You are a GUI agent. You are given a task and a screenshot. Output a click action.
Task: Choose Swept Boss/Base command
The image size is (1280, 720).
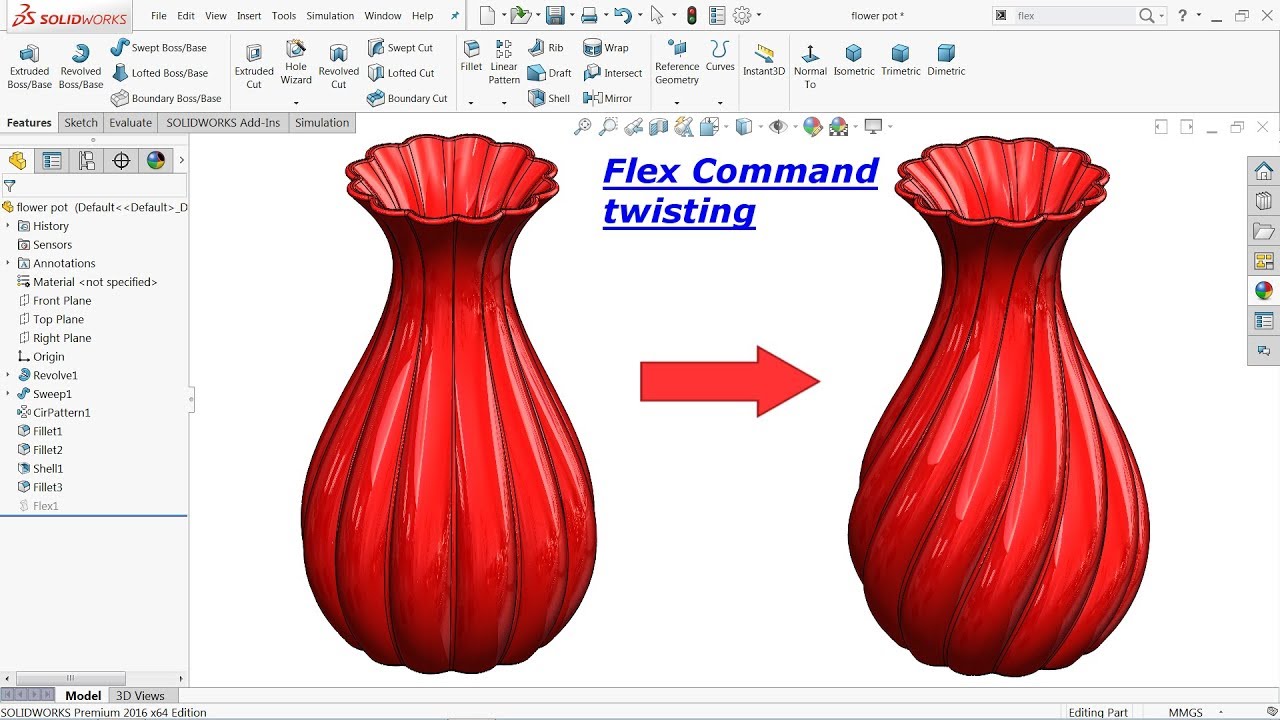tap(158, 48)
